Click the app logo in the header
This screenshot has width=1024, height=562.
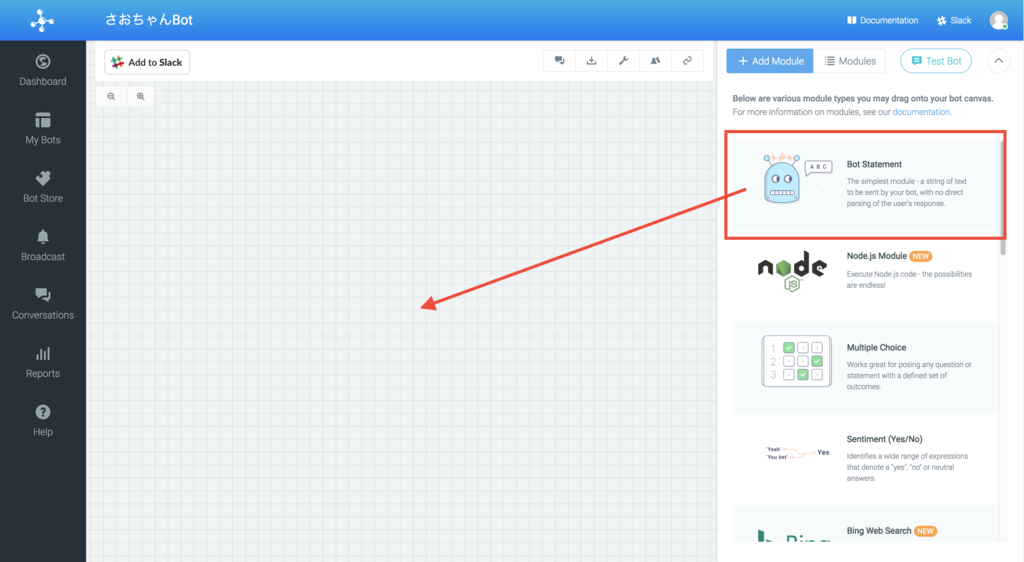point(42,21)
